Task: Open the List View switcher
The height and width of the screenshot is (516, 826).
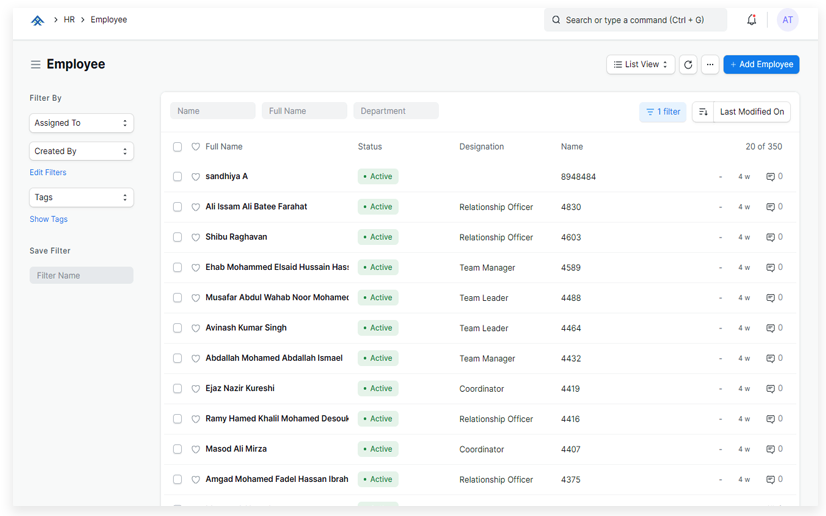Action: (640, 65)
